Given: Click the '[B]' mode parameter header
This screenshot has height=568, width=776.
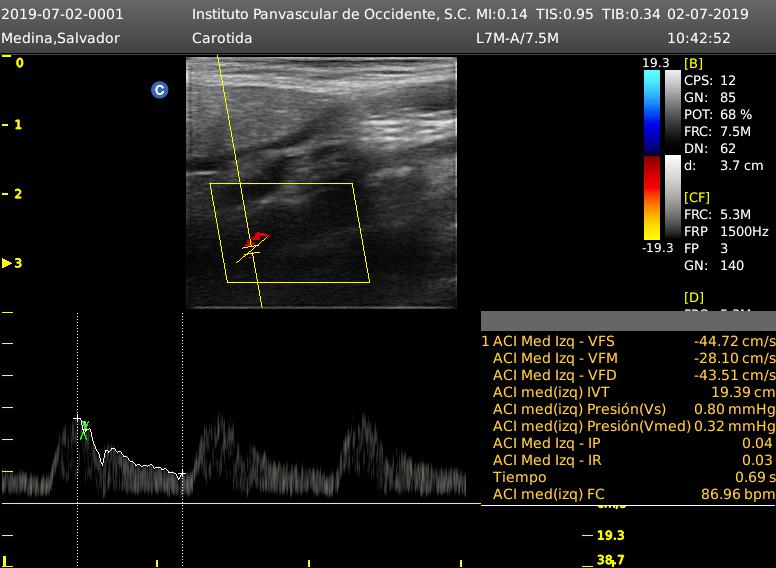Looking at the screenshot, I should (x=693, y=63).
